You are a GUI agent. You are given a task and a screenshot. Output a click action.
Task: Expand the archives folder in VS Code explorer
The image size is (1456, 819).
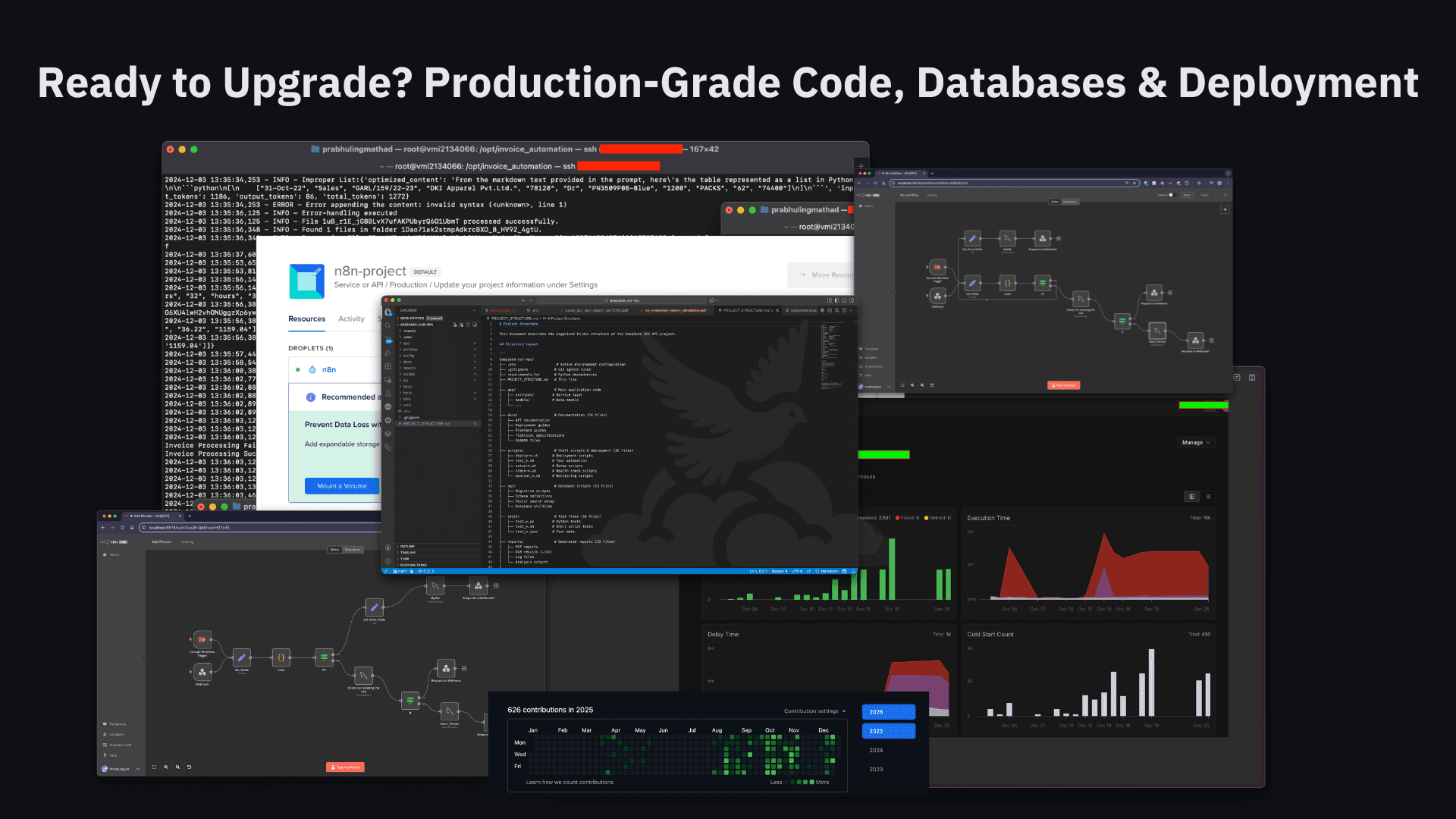438,350
